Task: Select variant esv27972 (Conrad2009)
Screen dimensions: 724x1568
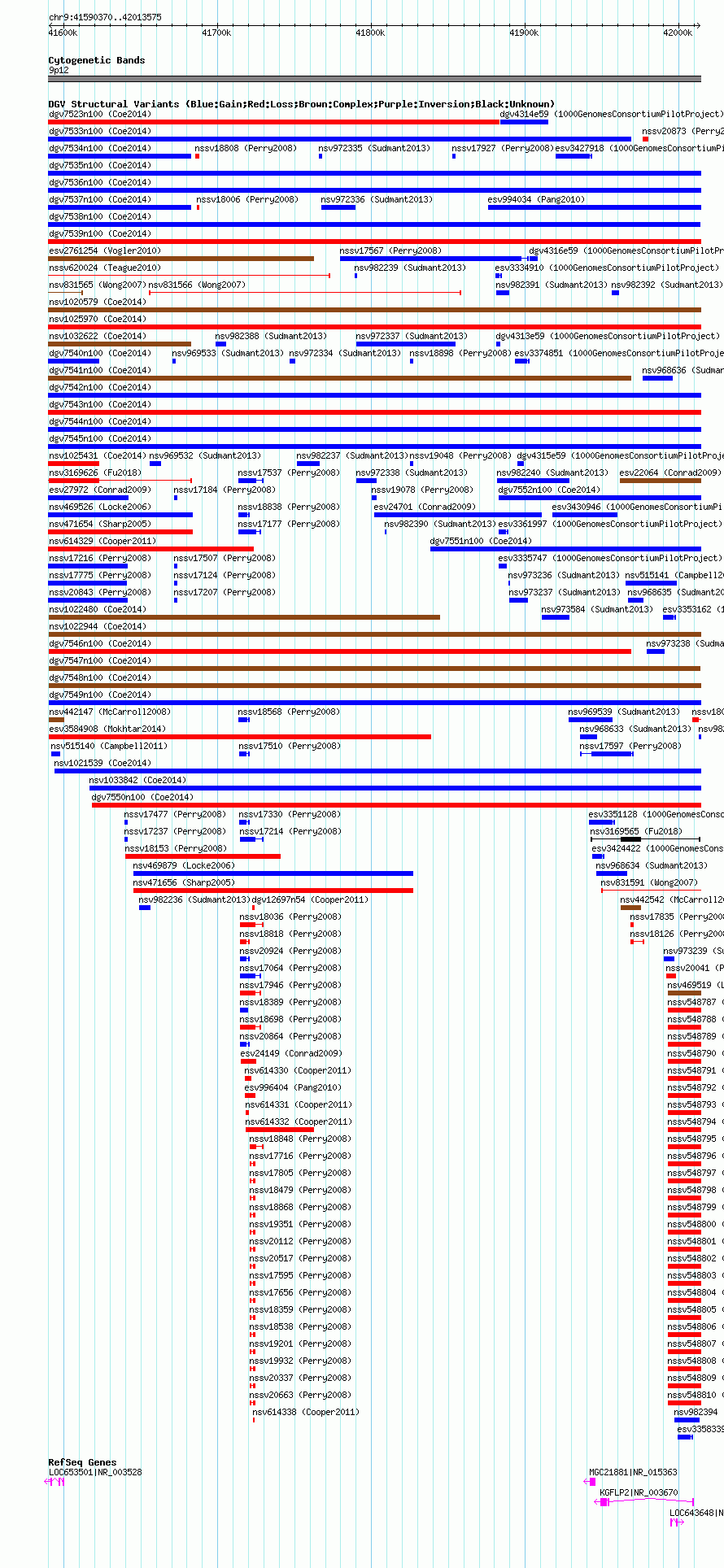Action: coord(100,490)
